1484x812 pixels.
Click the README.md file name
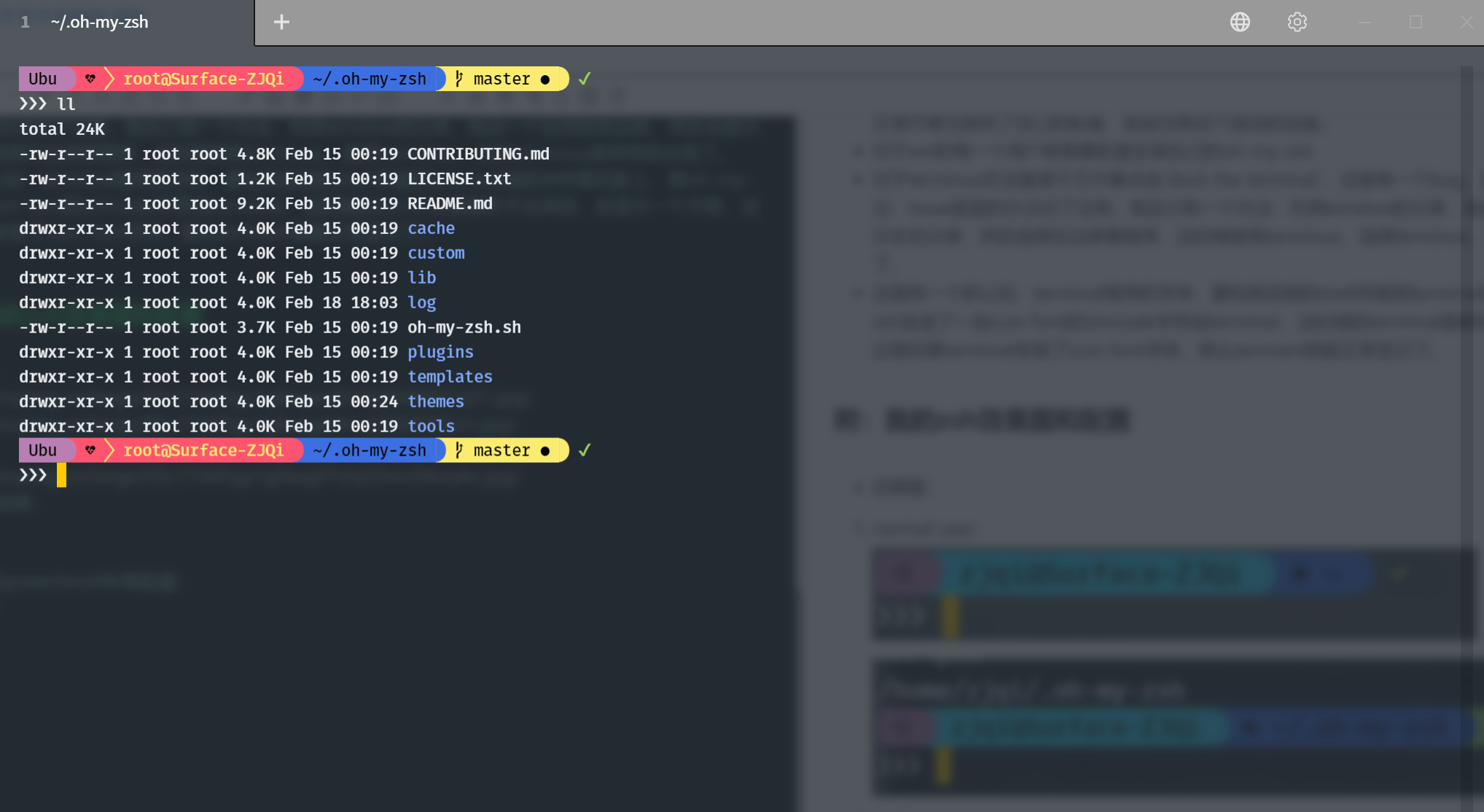pyautogui.click(x=450, y=203)
